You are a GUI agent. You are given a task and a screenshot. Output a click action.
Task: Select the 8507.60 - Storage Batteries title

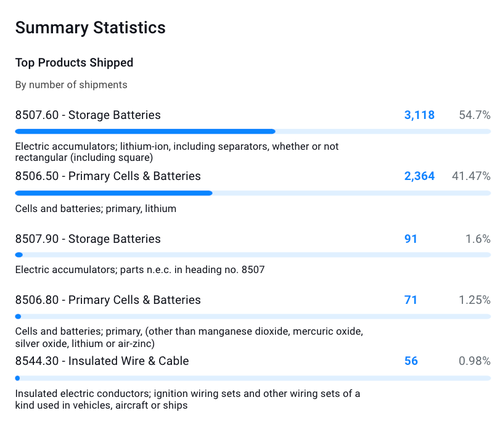click(88, 115)
